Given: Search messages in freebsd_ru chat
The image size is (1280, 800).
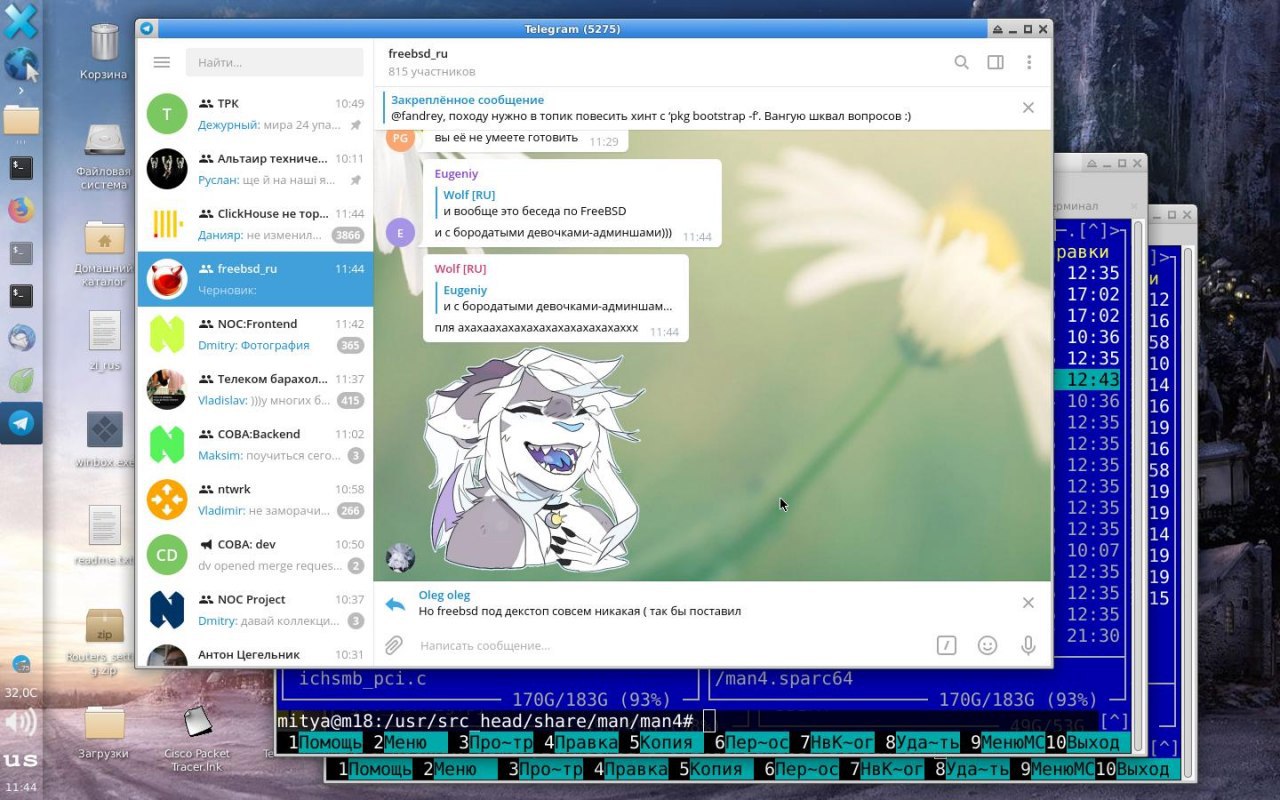Looking at the screenshot, I should coord(961,62).
